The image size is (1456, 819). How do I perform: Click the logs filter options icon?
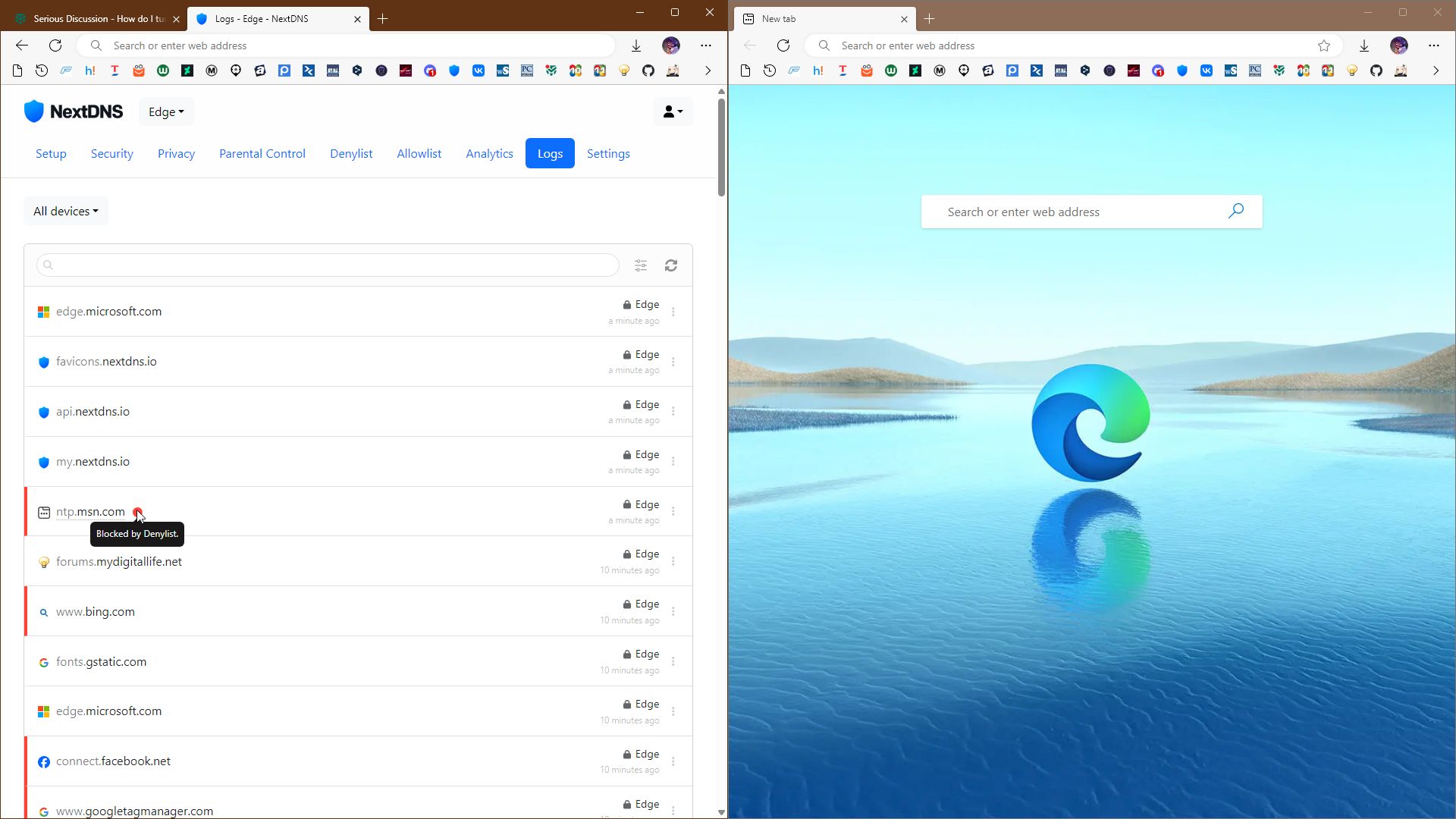[641, 265]
